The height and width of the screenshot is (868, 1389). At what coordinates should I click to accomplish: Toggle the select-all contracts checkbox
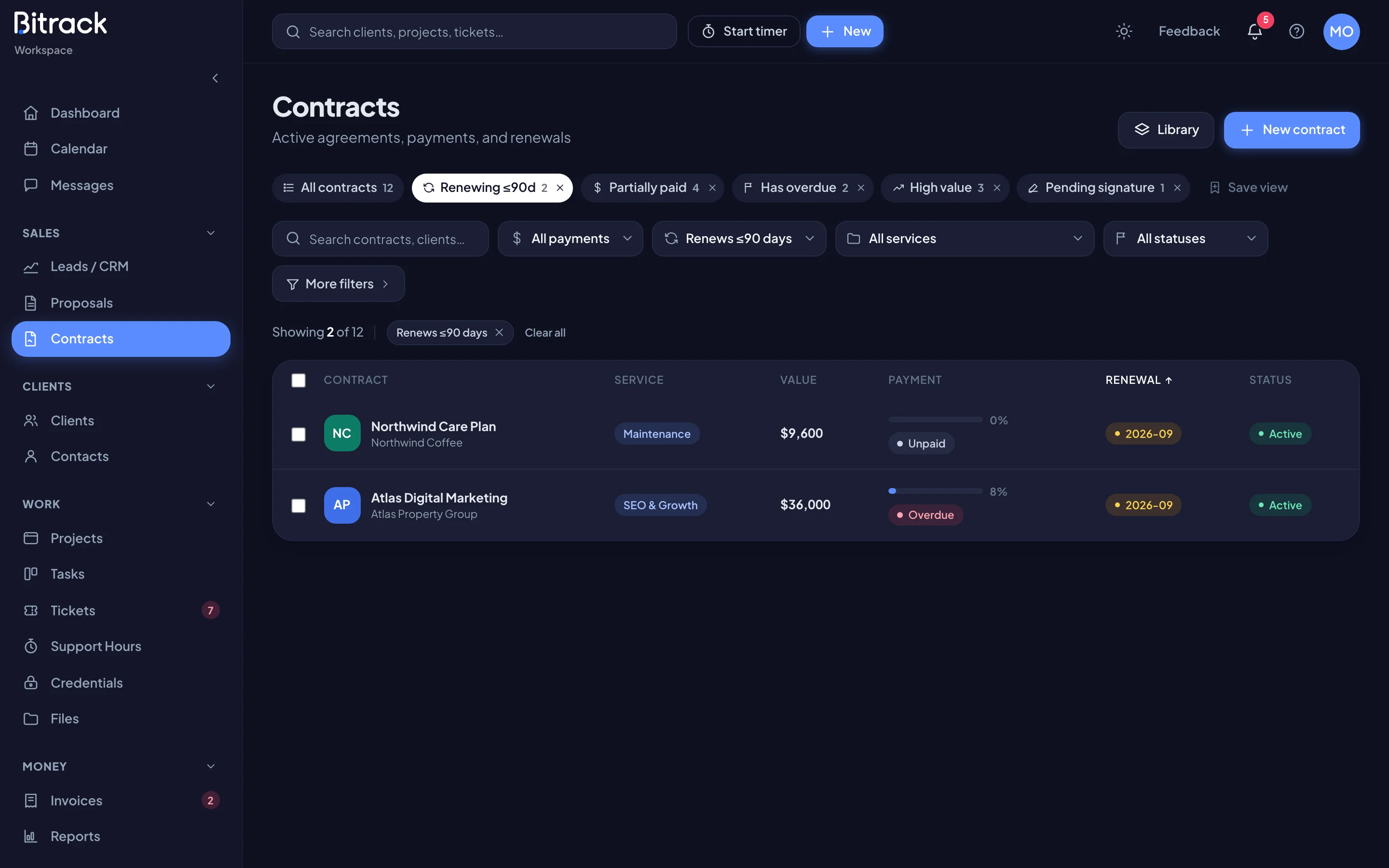[299, 380]
